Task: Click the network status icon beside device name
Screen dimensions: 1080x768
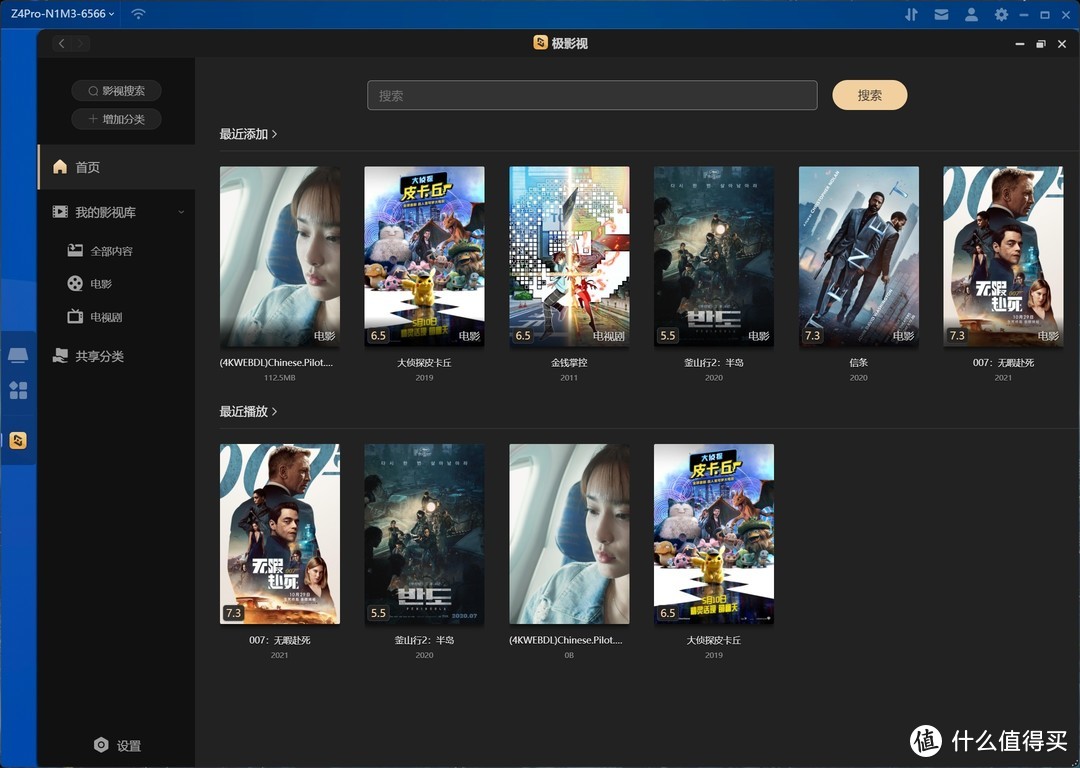Action: click(x=137, y=14)
